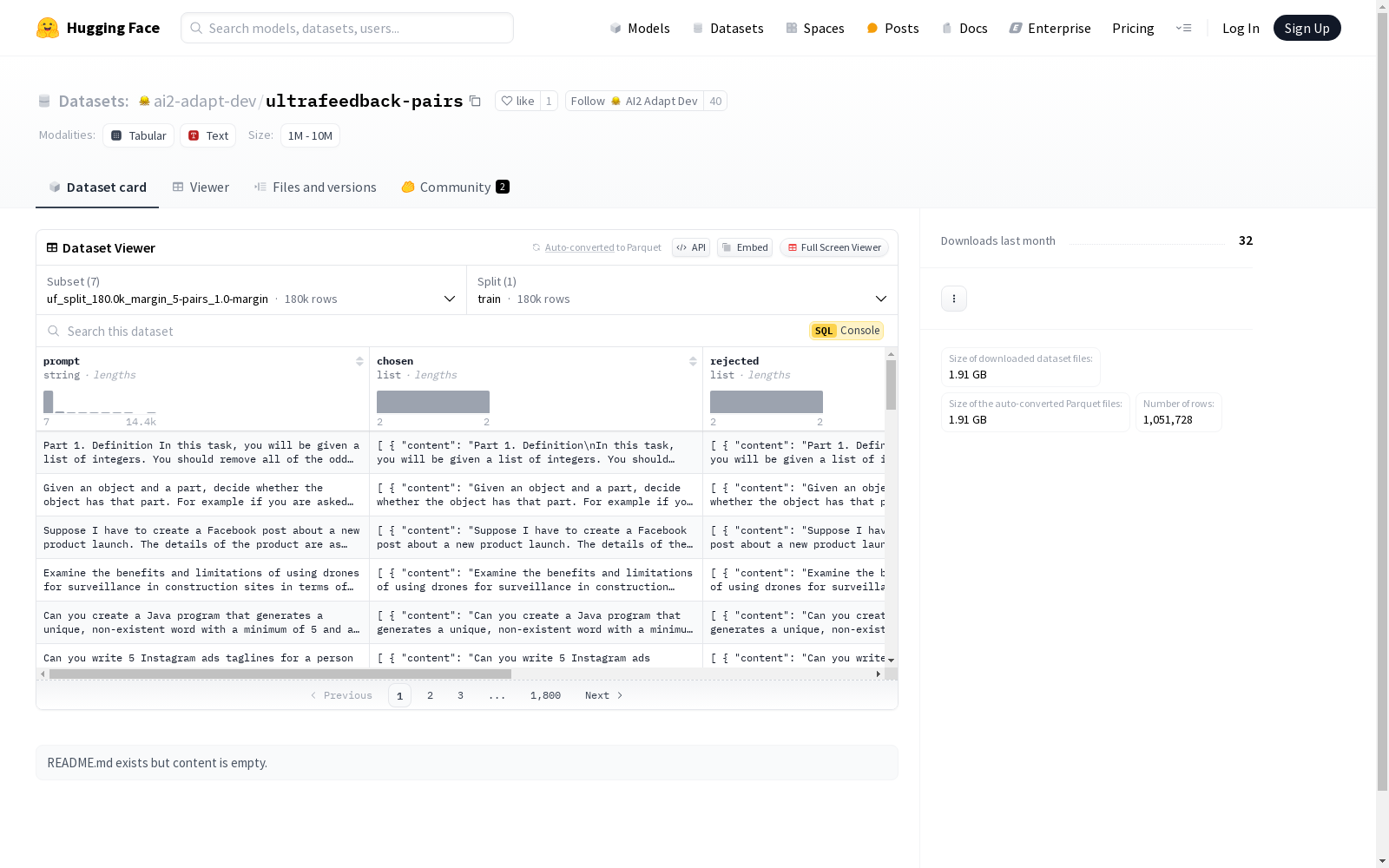This screenshot has height=868, width=1389.
Task: Click the prompt column lengths histogram
Action: [x=100, y=402]
